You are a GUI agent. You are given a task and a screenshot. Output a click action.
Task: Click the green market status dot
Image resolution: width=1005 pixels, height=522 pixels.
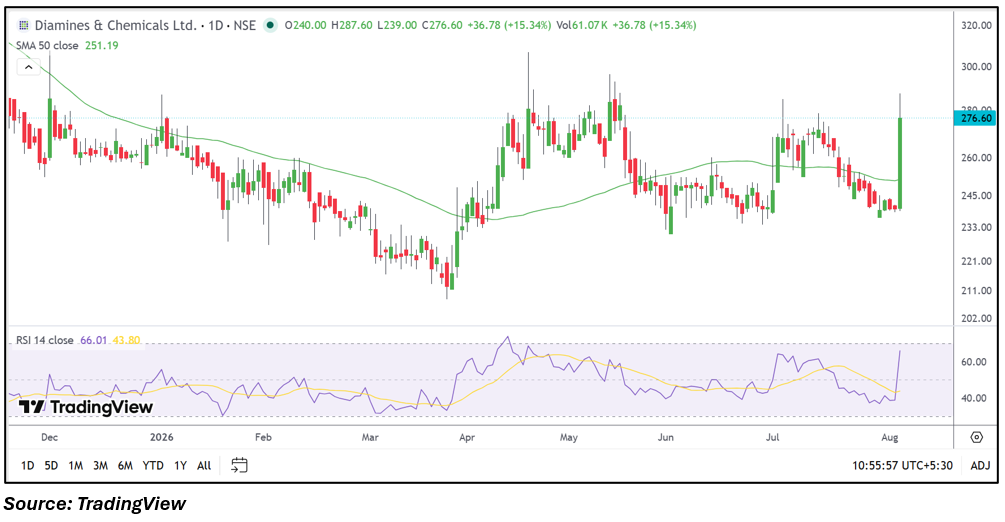click(x=270, y=26)
